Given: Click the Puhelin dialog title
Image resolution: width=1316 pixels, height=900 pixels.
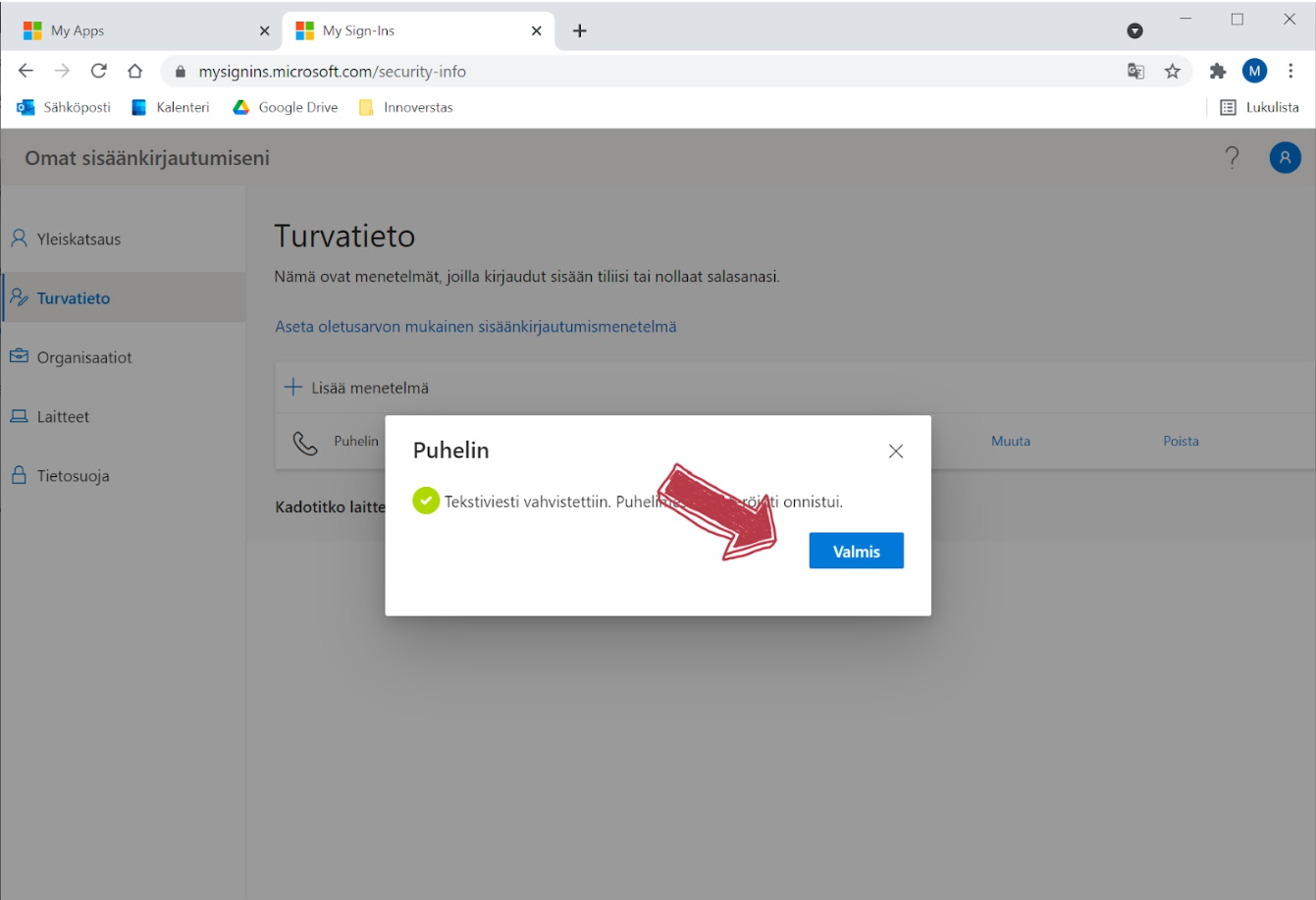Looking at the screenshot, I should pos(450,450).
